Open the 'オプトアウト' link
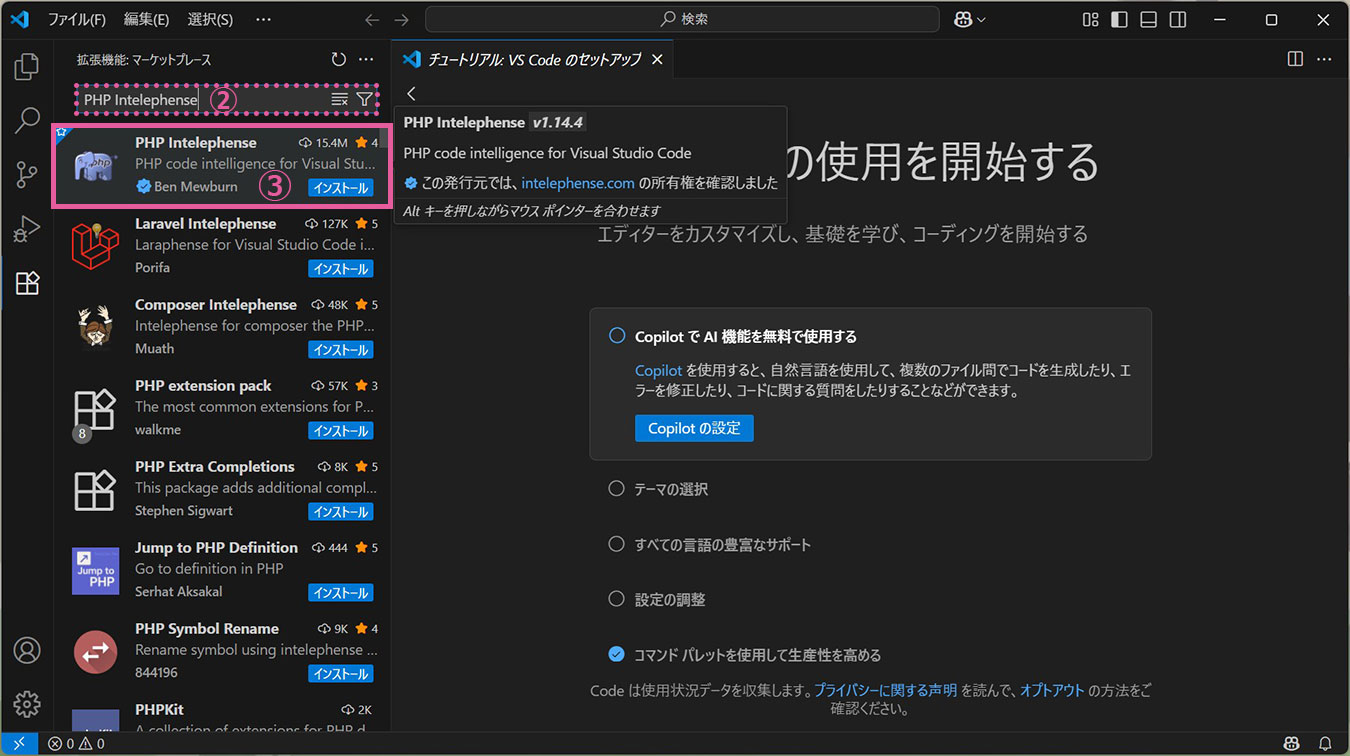 1052,690
